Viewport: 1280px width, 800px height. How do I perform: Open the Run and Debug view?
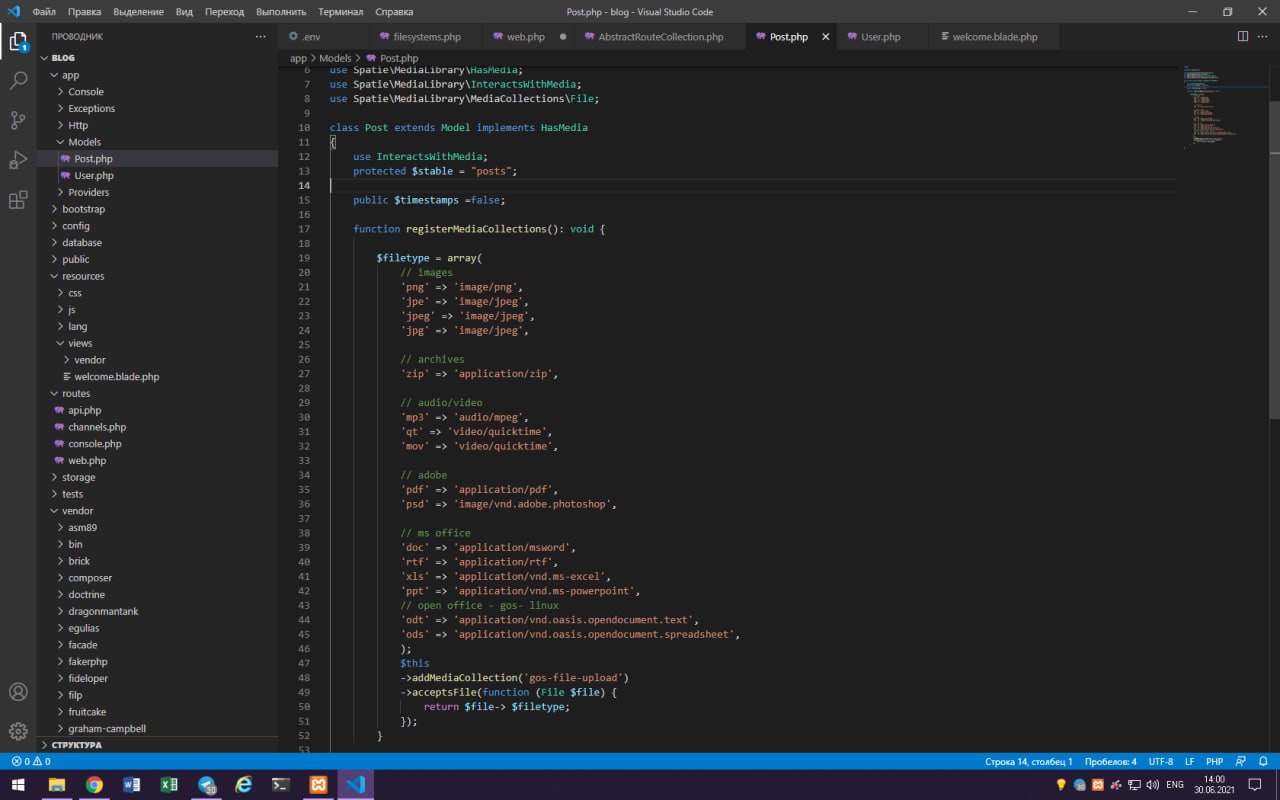pyautogui.click(x=18, y=160)
